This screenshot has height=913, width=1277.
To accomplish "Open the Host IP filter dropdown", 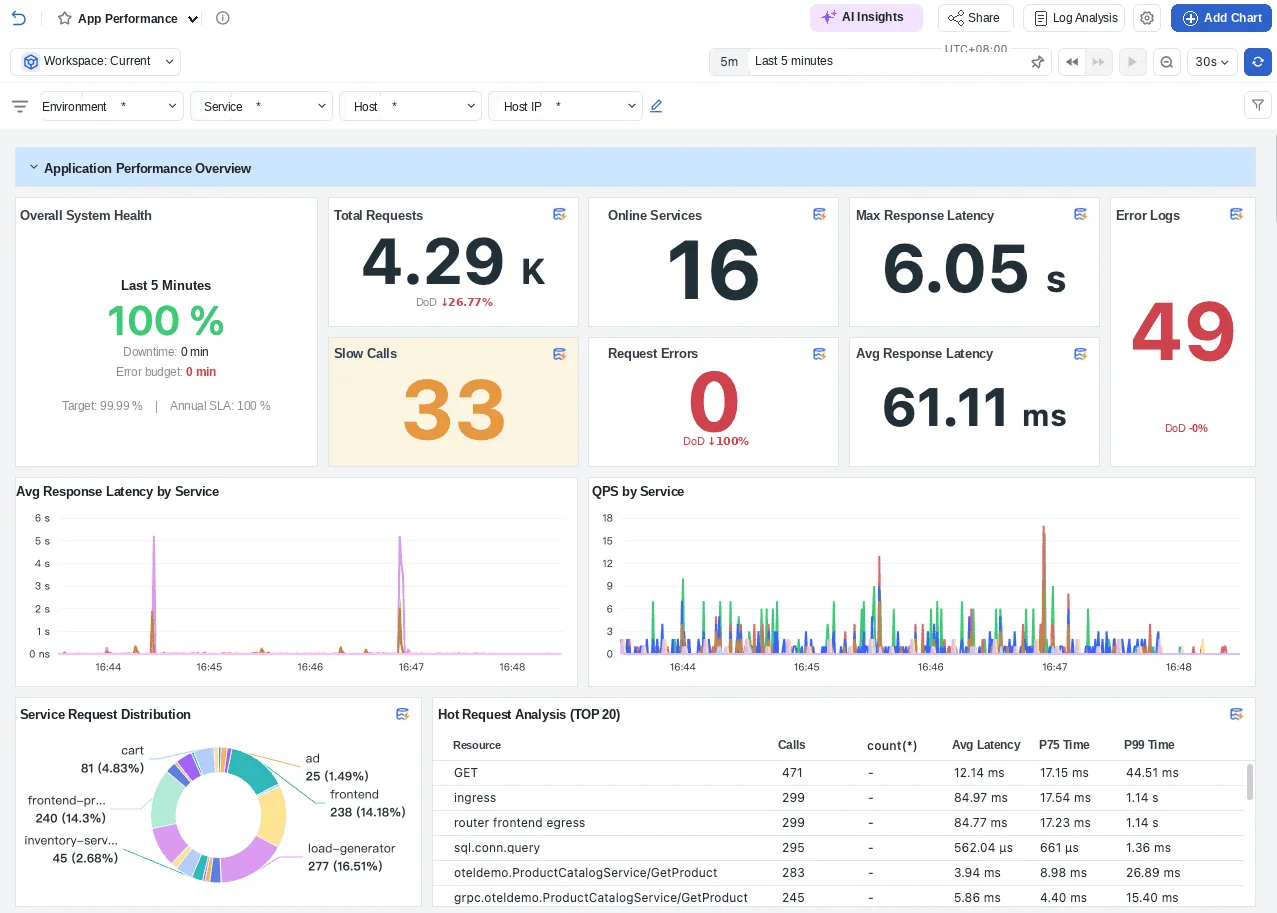I will pos(566,106).
